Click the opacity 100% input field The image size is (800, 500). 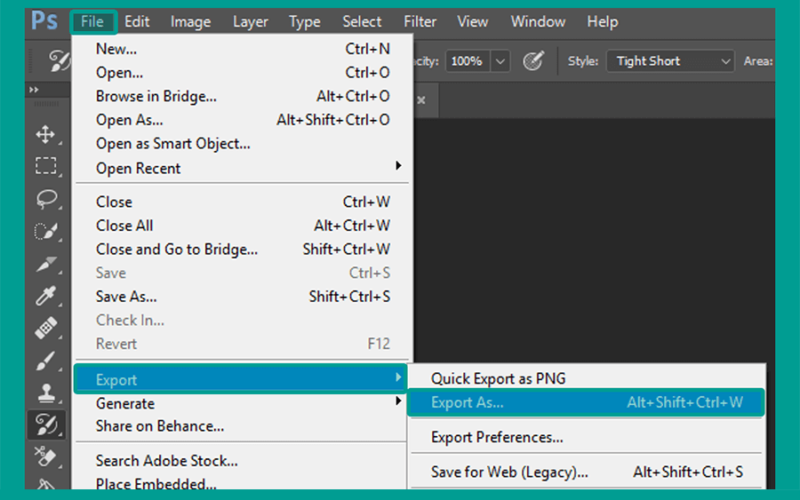tap(468, 61)
